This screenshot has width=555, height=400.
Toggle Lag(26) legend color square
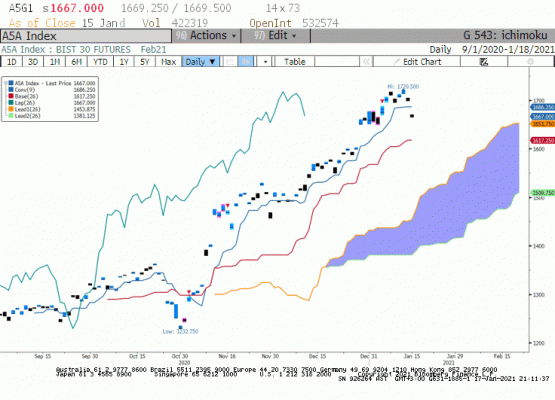click(11, 103)
